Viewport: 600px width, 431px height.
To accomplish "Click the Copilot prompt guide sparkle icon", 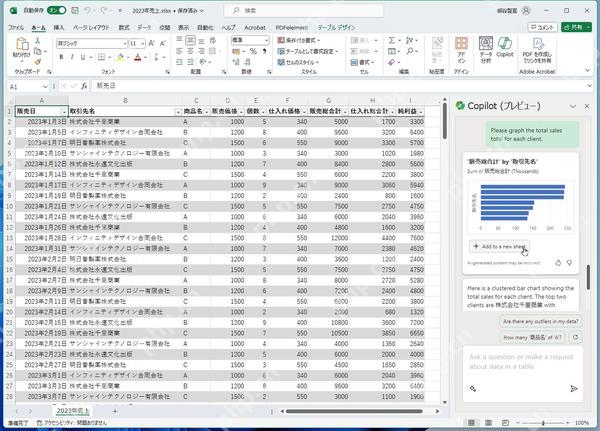I will tap(473, 389).
